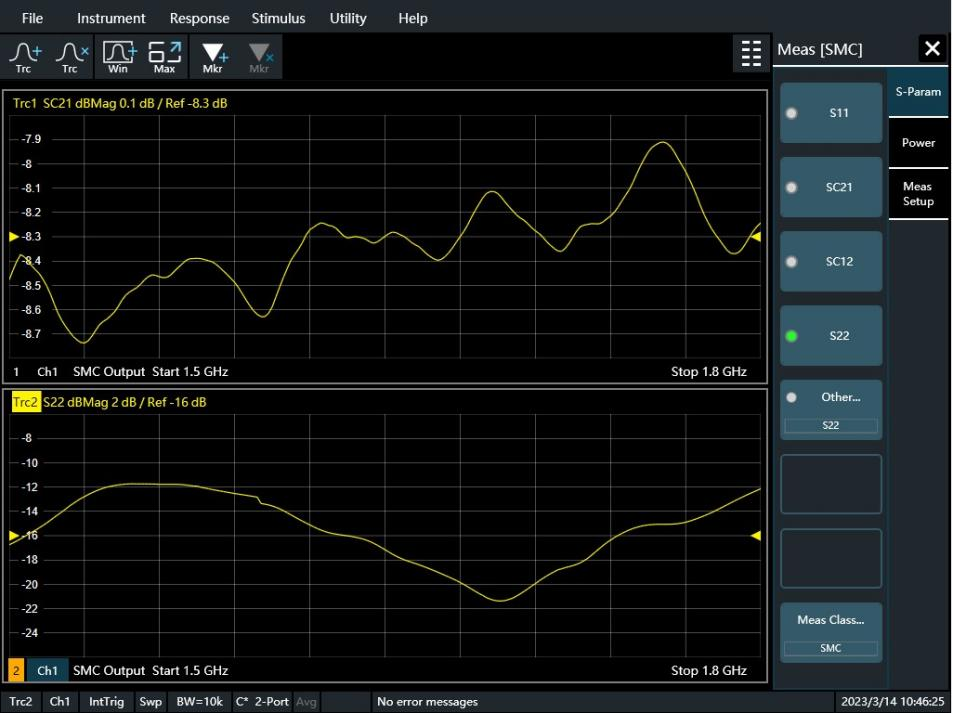Delete marker using greyed Mkr x icon

[x=260, y=57]
